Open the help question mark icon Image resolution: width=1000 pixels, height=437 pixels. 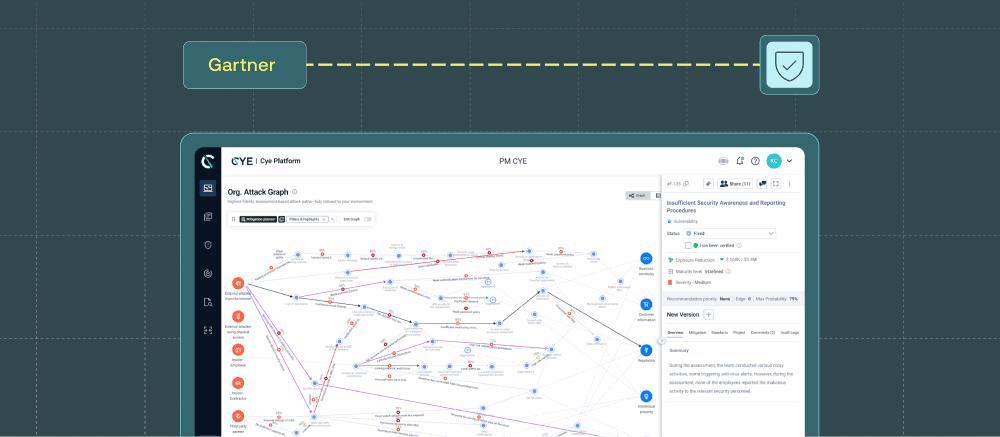pos(755,161)
